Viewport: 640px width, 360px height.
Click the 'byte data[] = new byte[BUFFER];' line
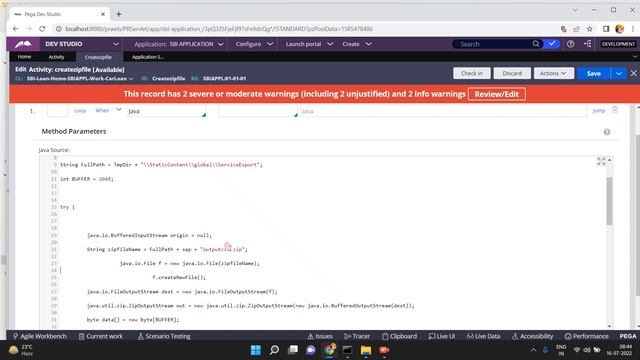(x=133, y=320)
